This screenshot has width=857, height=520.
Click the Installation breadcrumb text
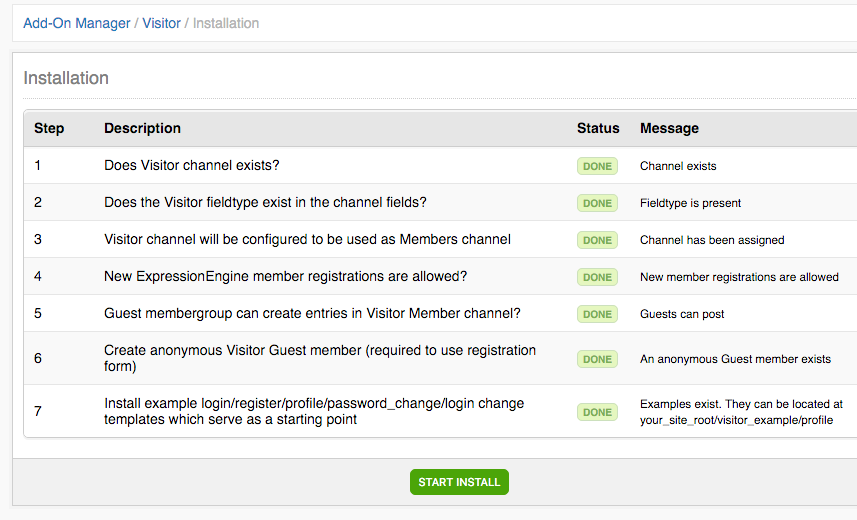(x=226, y=24)
